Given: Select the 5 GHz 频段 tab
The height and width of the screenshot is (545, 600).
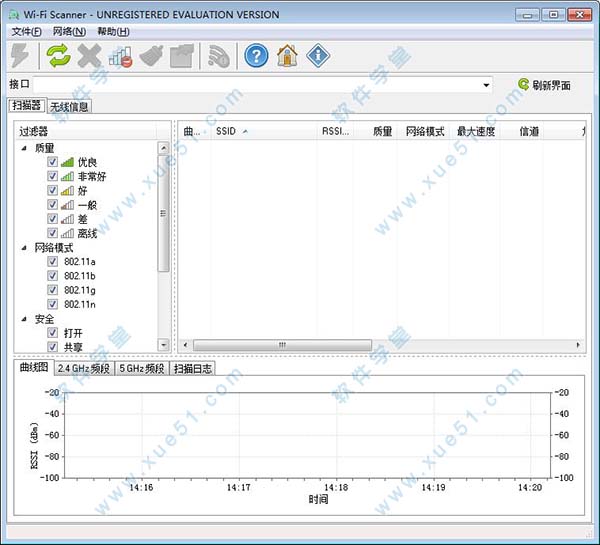Looking at the screenshot, I should pyautogui.click(x=142, y=369).
